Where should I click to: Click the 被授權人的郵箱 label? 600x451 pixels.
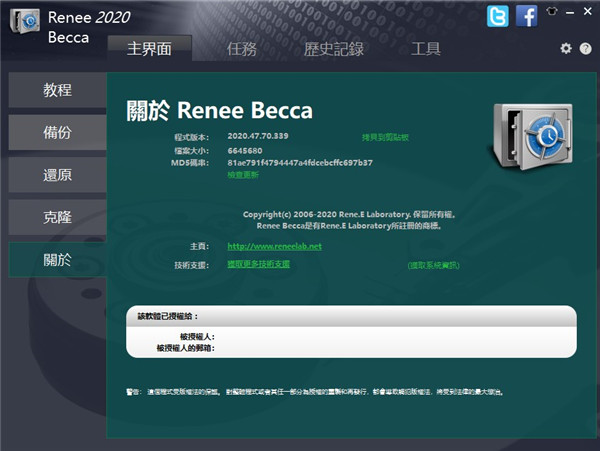[186, 348]
